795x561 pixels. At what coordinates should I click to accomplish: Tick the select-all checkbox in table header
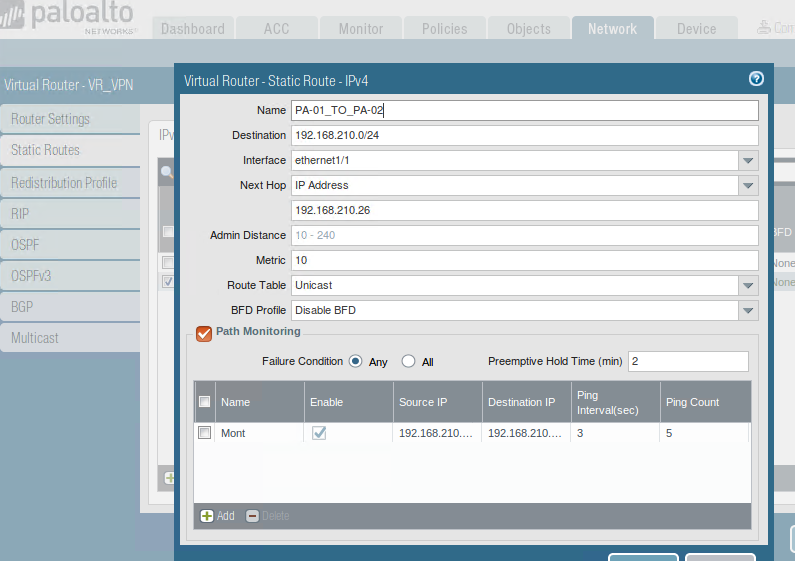pos(205,402)
